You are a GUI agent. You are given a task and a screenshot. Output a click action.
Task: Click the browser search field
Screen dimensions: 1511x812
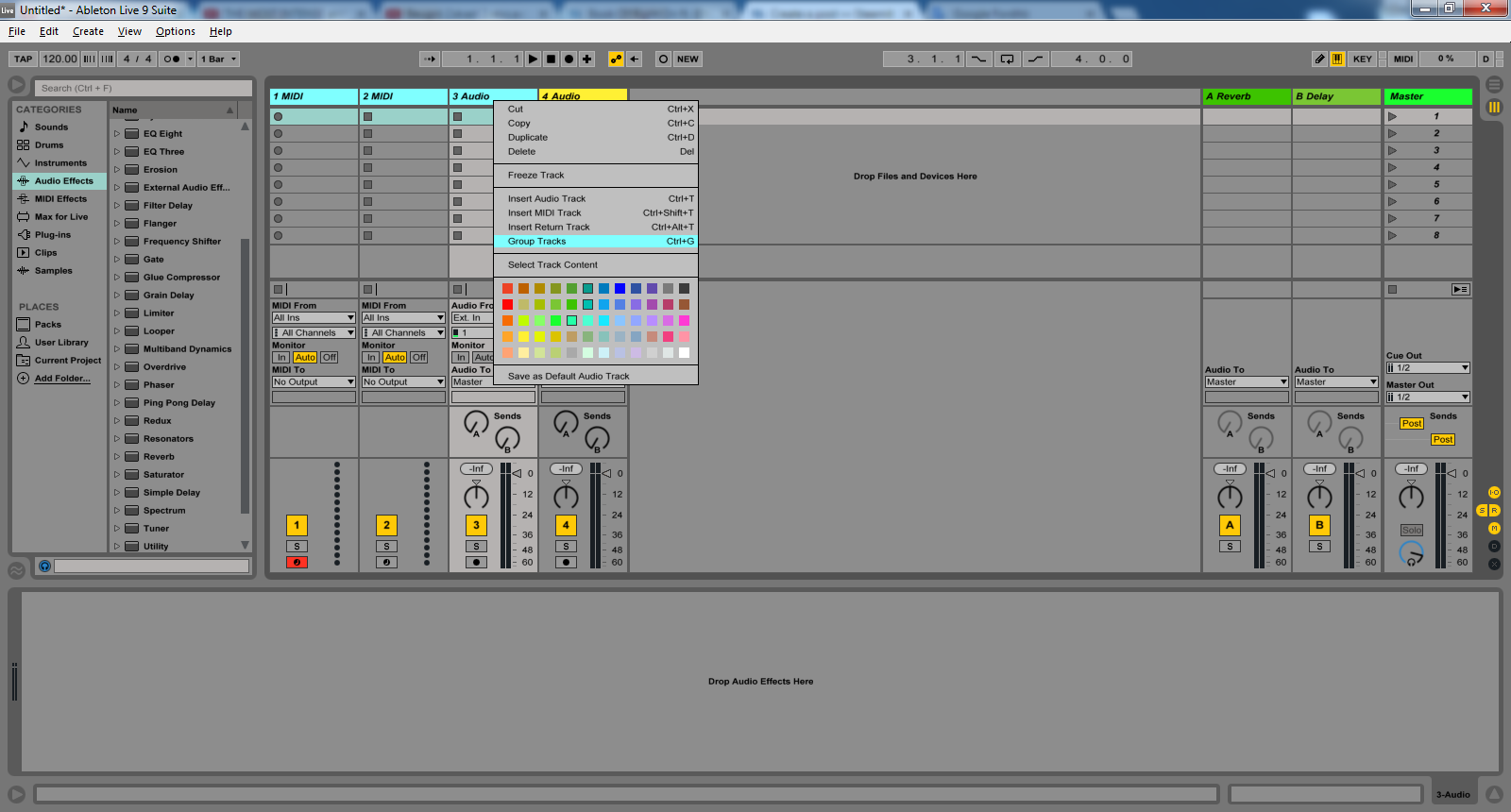coord(144,88)
